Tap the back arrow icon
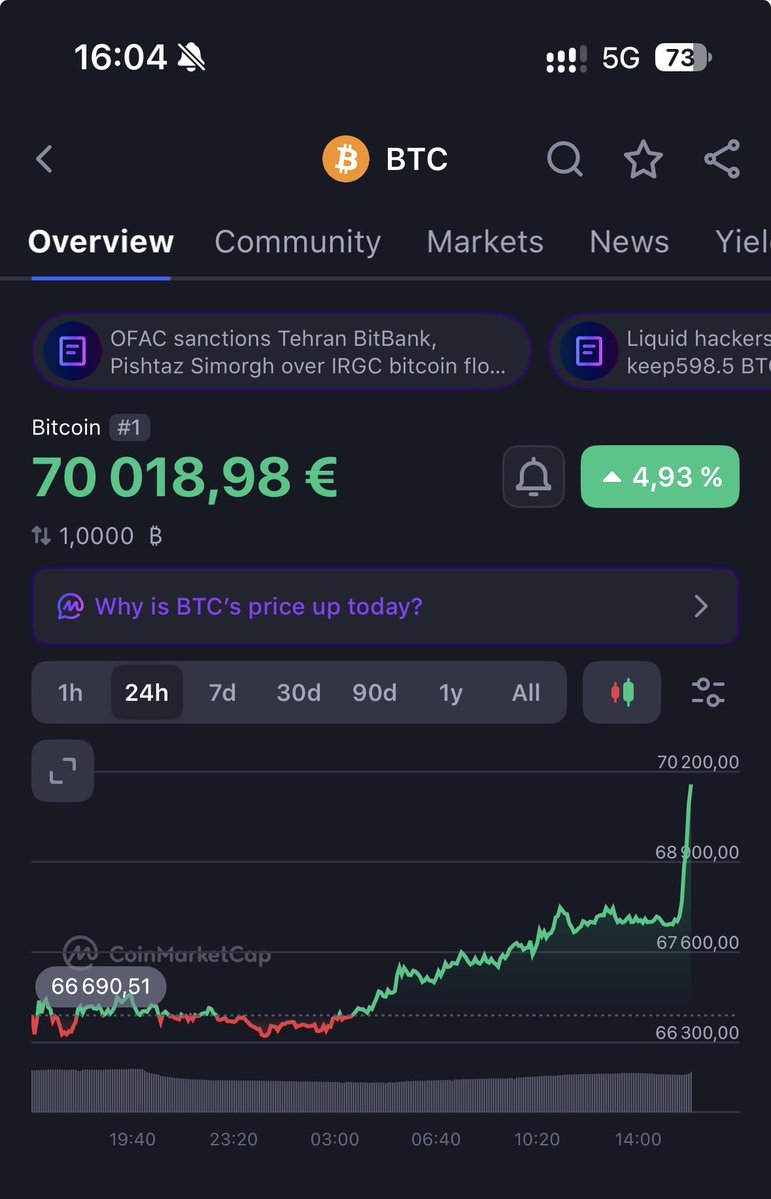 pyautogui.click(x=44, y=159)
